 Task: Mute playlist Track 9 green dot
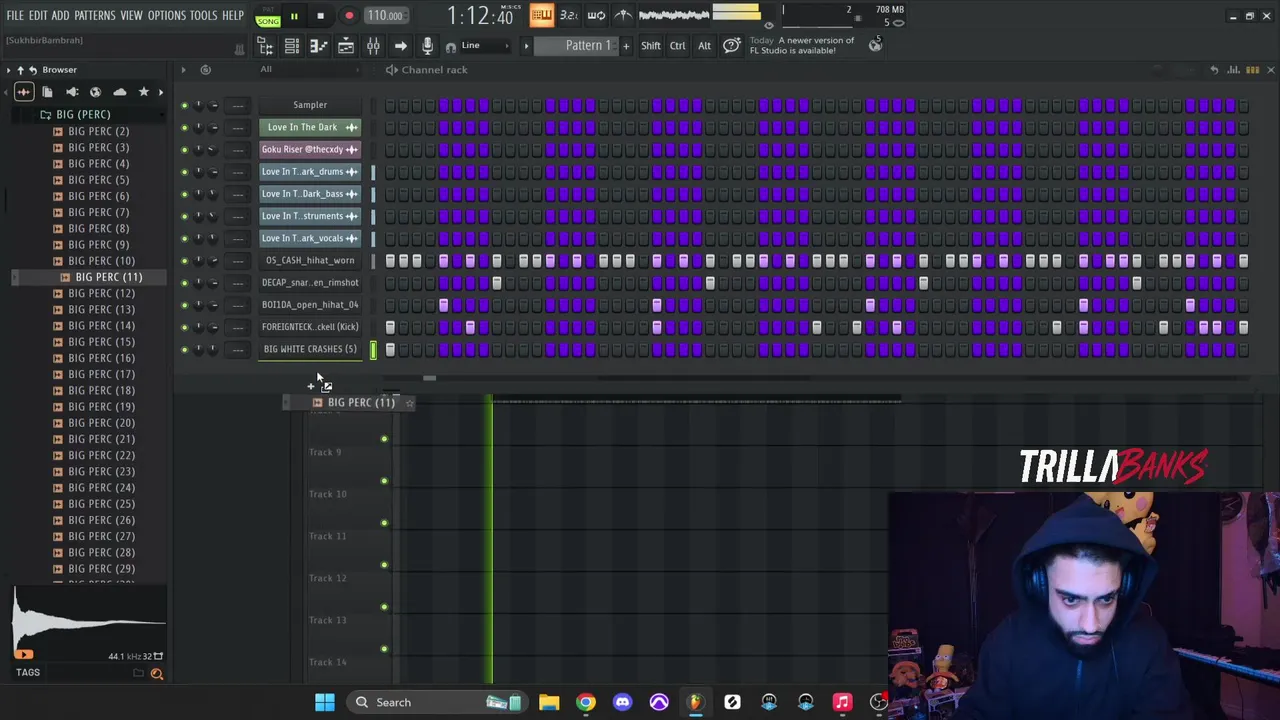tap(384, 439)
